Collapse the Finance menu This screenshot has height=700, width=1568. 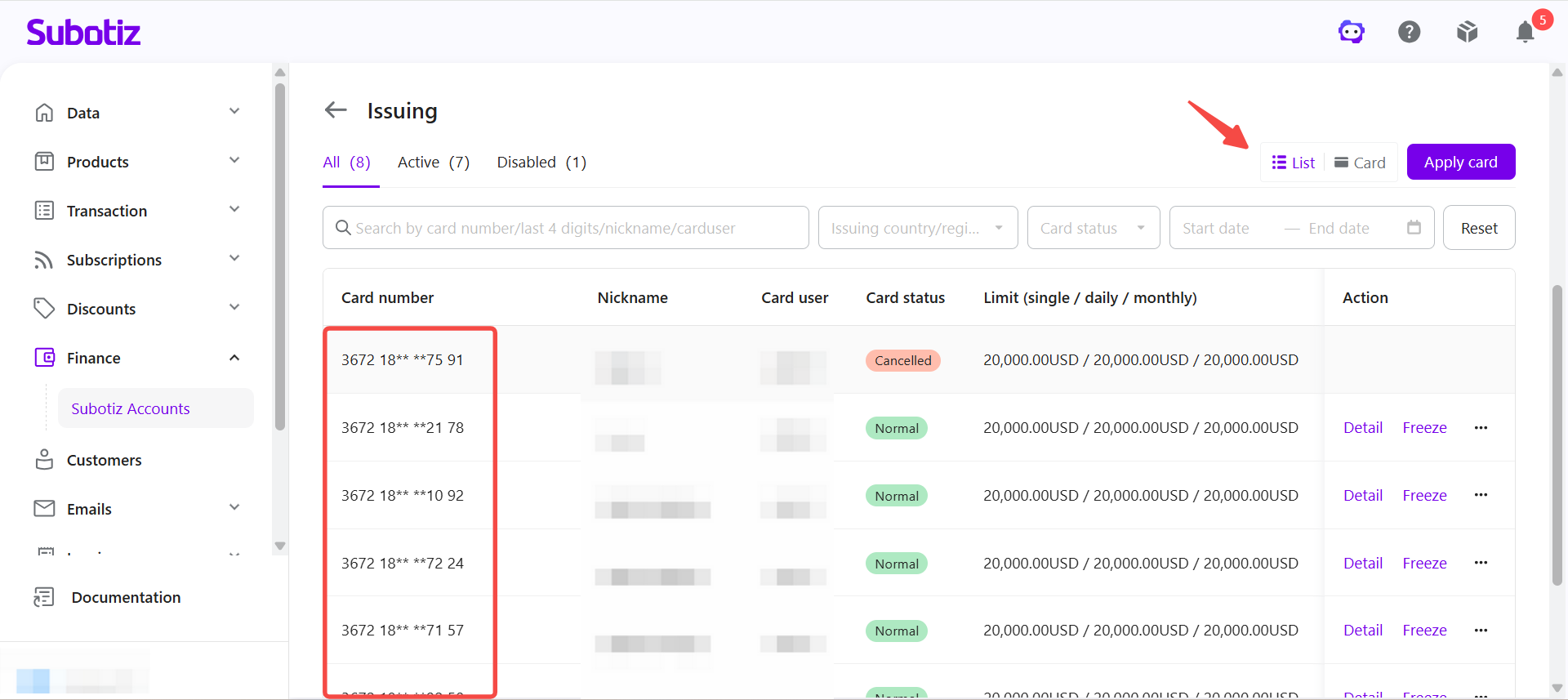[x=234, y=357]
